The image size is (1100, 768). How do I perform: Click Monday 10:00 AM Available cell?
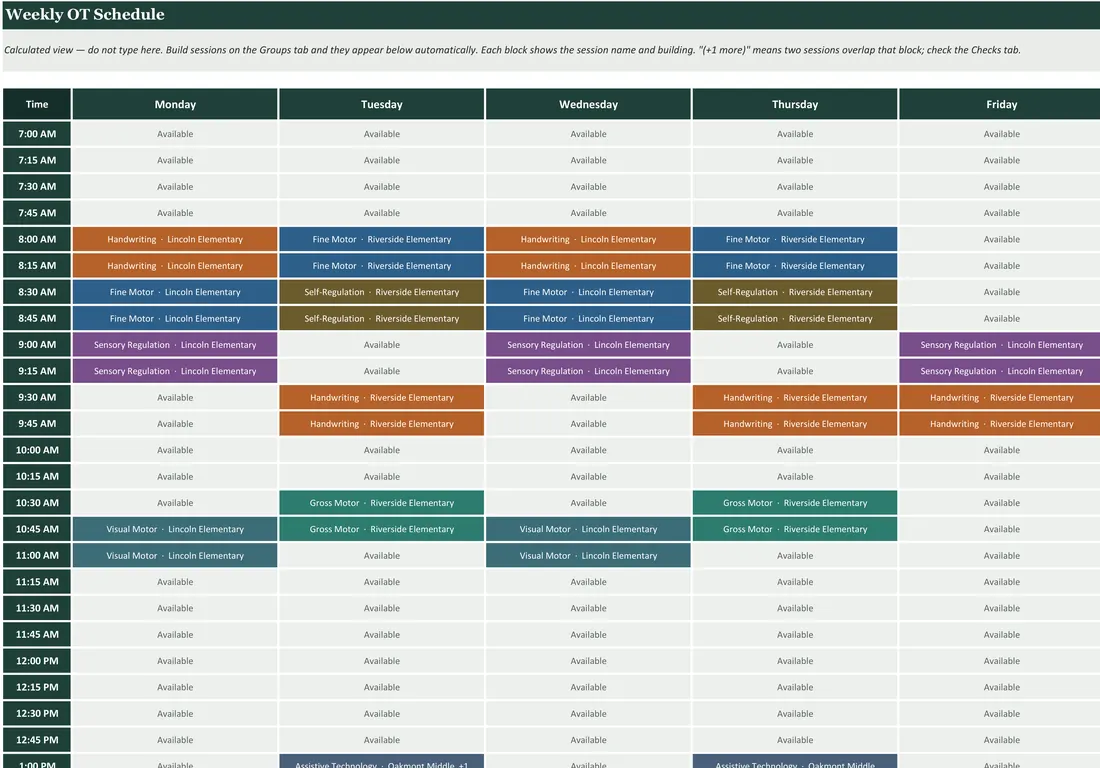click(x=175, y=450)
